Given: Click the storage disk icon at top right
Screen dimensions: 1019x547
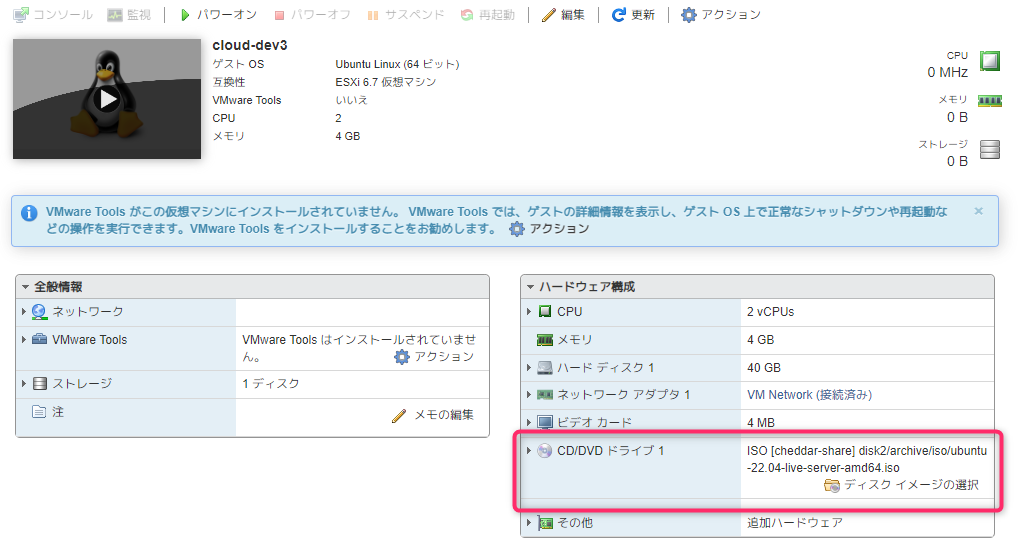Looking at the screenshot, I should [x=989, y=149].
